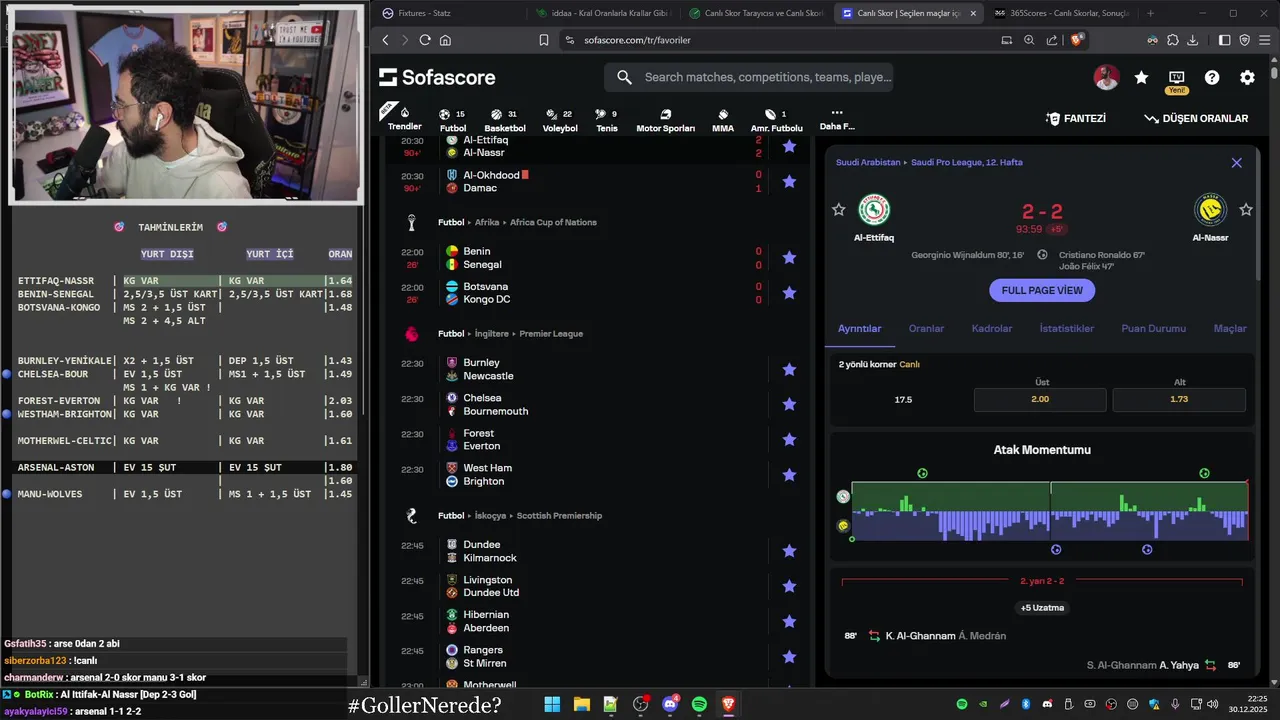Switch to the Ayrıntılar tab
Screen dimensions: 1280x720
[x=859, y=328]
